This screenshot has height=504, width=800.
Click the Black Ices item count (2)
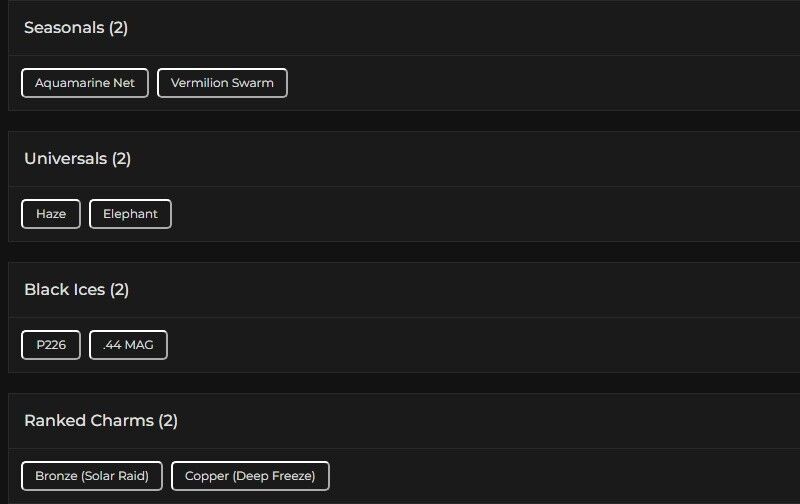click(119, 290)
